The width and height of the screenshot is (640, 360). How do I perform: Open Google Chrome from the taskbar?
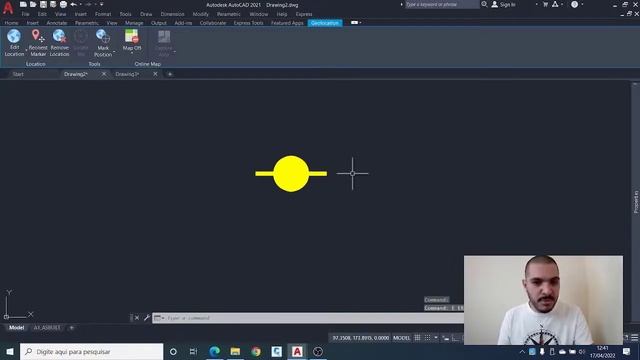(x=256, y=351)
